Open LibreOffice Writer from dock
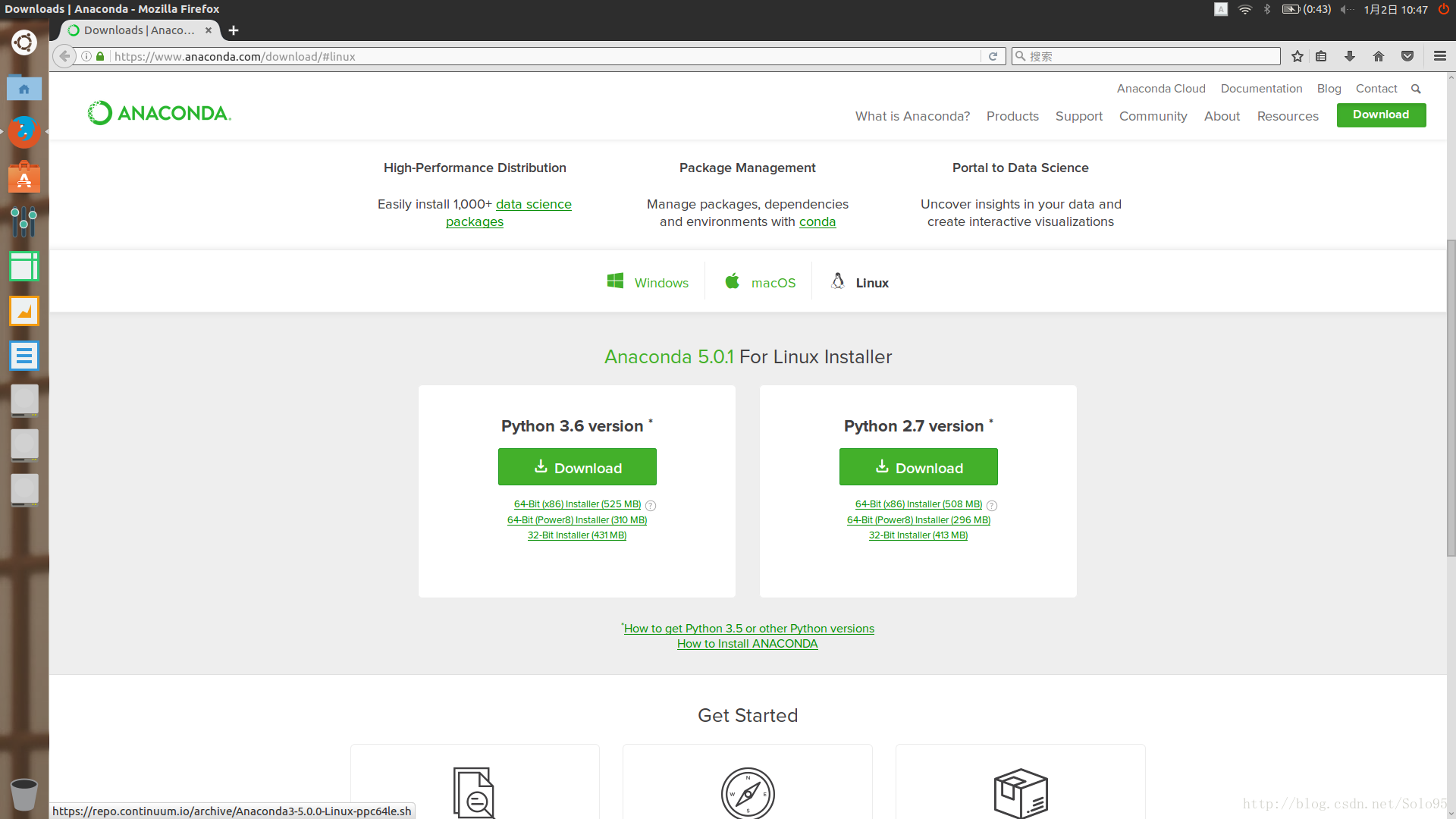This screenshot has height=819, width=1456. pyautogui.click(x=24, y=356)
